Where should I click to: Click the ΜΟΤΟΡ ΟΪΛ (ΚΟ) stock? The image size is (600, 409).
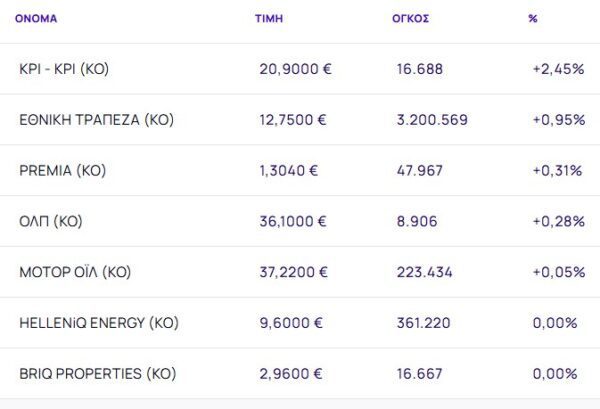[x=75, y=272]
